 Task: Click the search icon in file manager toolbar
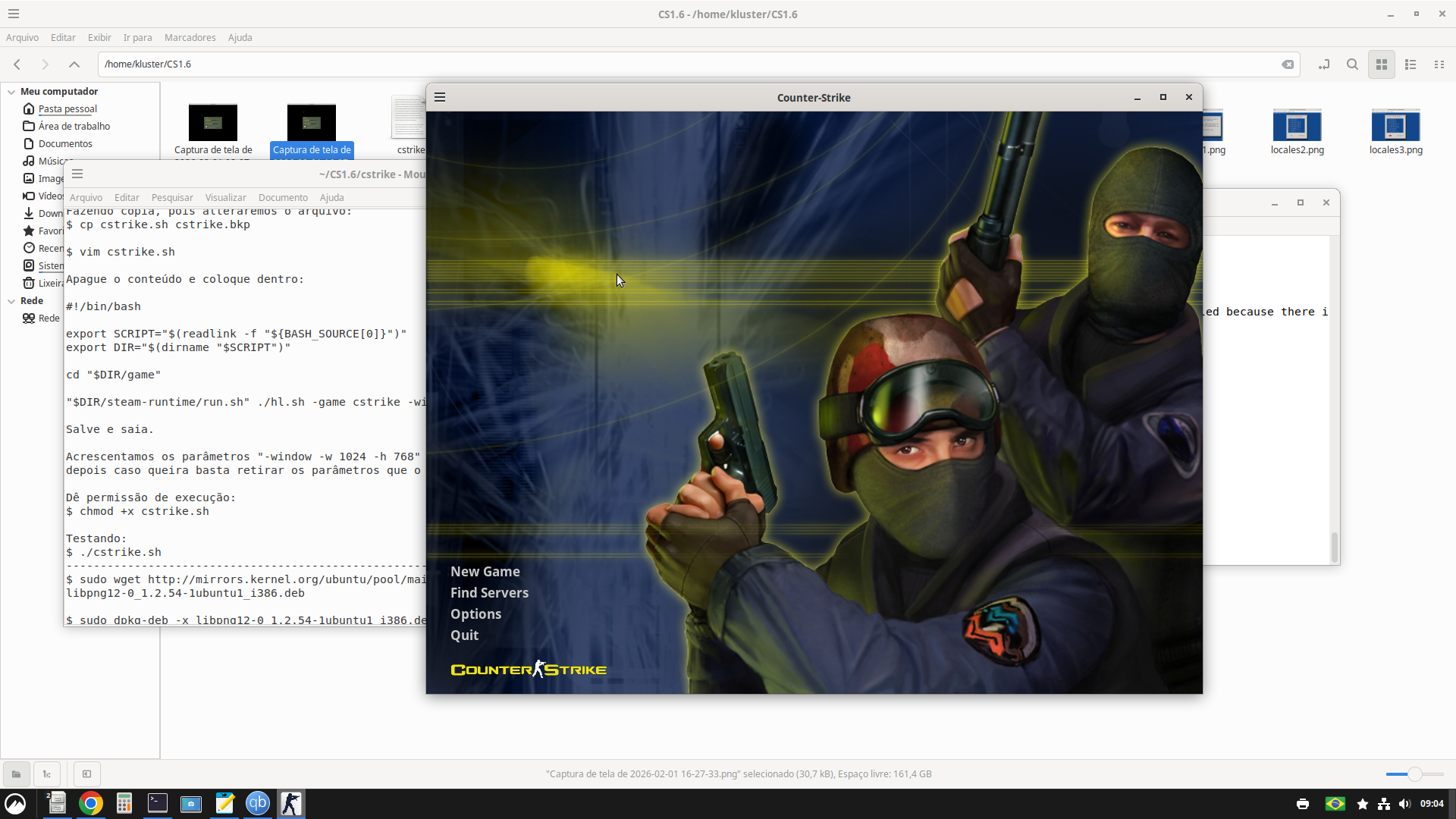(x=1352, y=64)
